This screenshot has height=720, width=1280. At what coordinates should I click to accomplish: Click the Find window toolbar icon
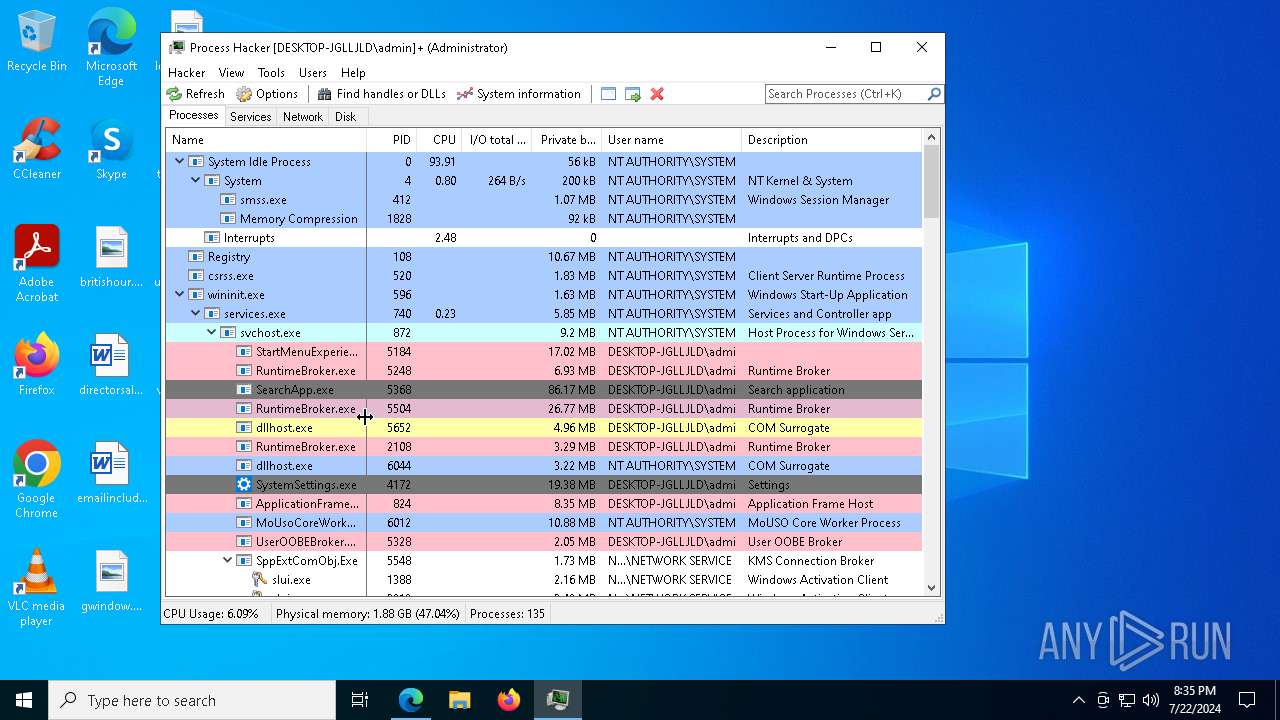(x=608, y=94)
